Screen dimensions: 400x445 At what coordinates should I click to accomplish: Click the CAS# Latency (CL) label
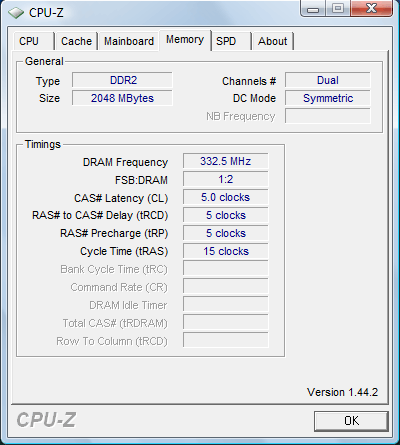point(121,198)
